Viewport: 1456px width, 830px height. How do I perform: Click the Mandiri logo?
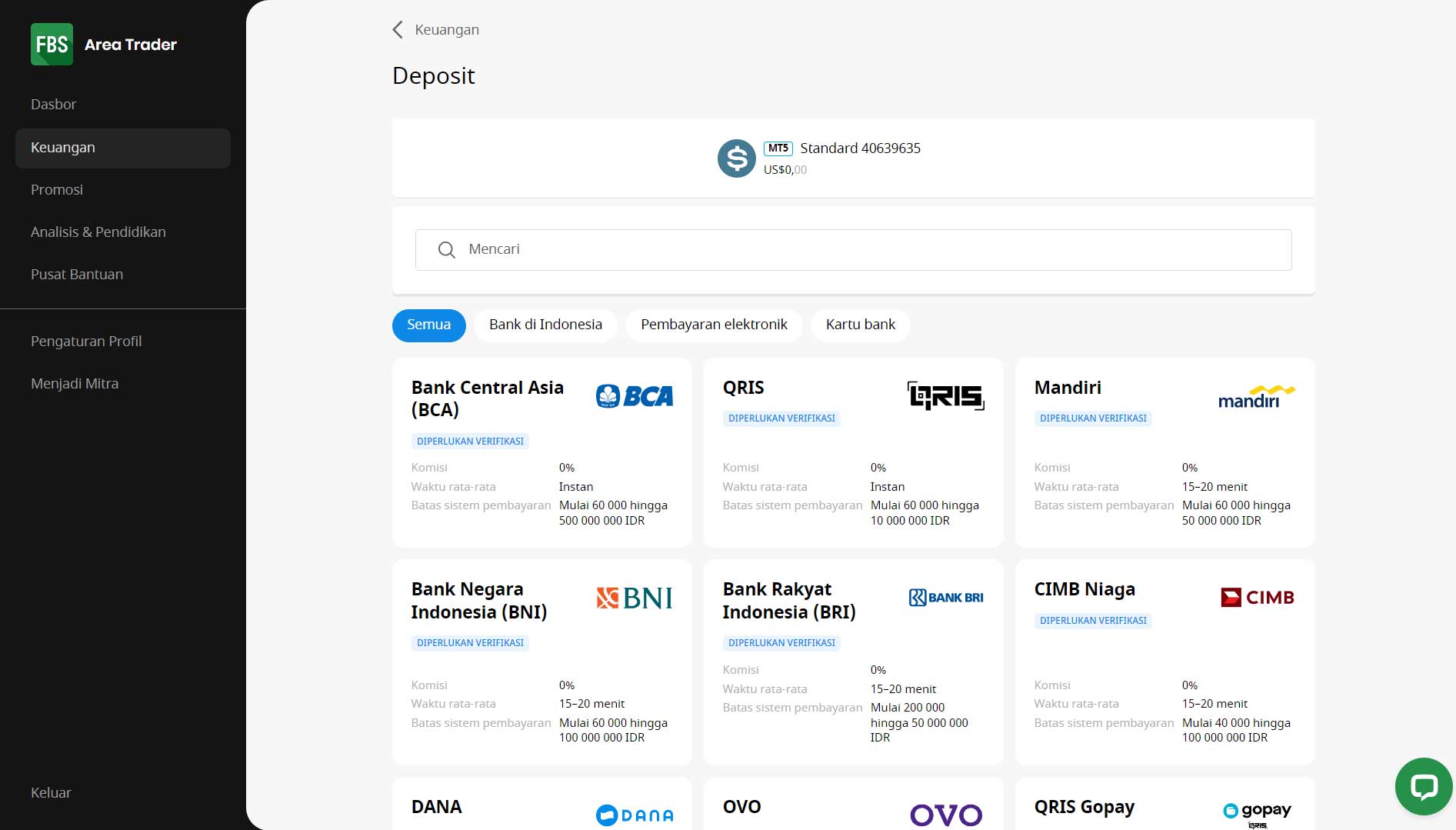(x=1257, y=397)
